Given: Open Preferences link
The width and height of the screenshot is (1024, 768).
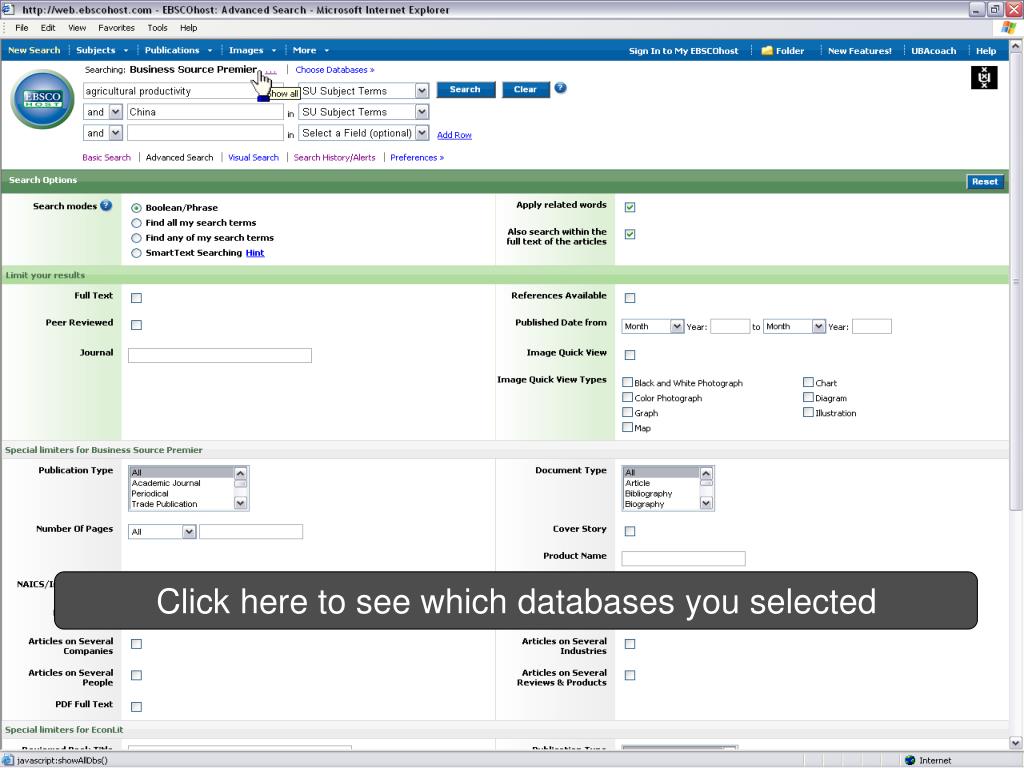Looking at the screenshot, I should 417,157.
